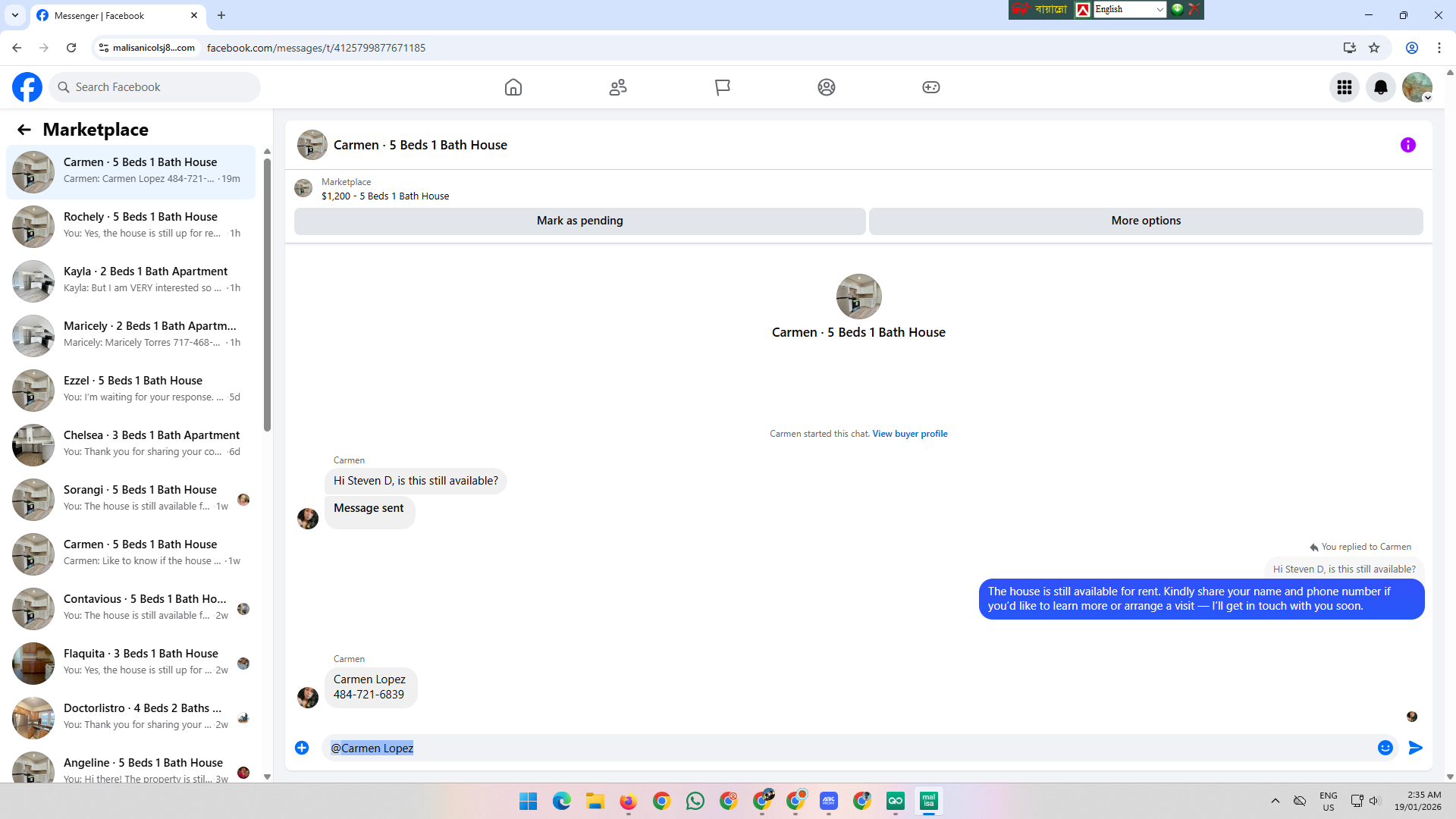Screen dimensions: 1456x819
Task: Go back from Marketplace using the arrow
Action: tap(24, 130)
